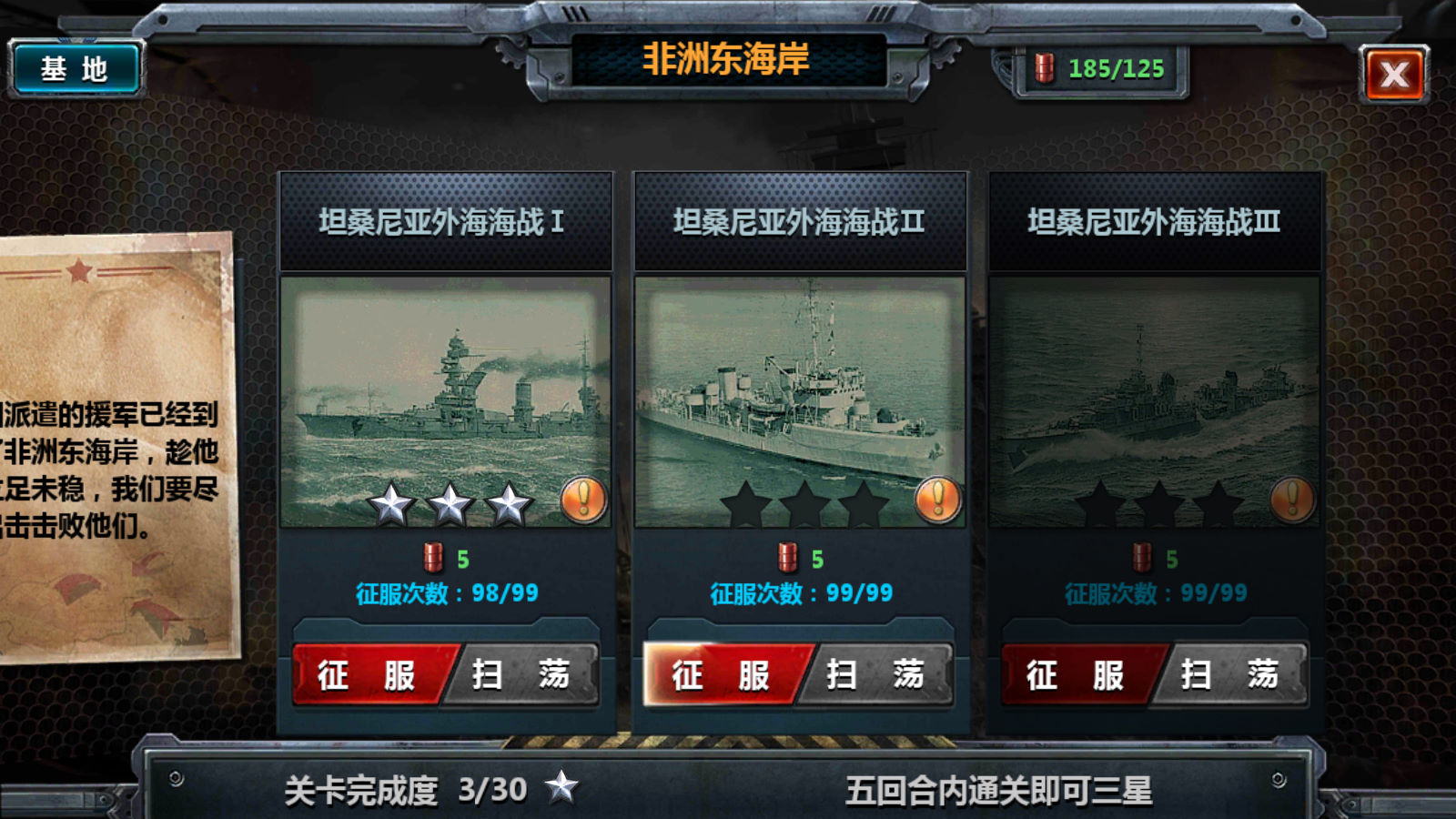Screen dimensions: 1456x819
Task: Click 扫荡 on 坦桑尼亚外海海战 II
Action: 876,674
